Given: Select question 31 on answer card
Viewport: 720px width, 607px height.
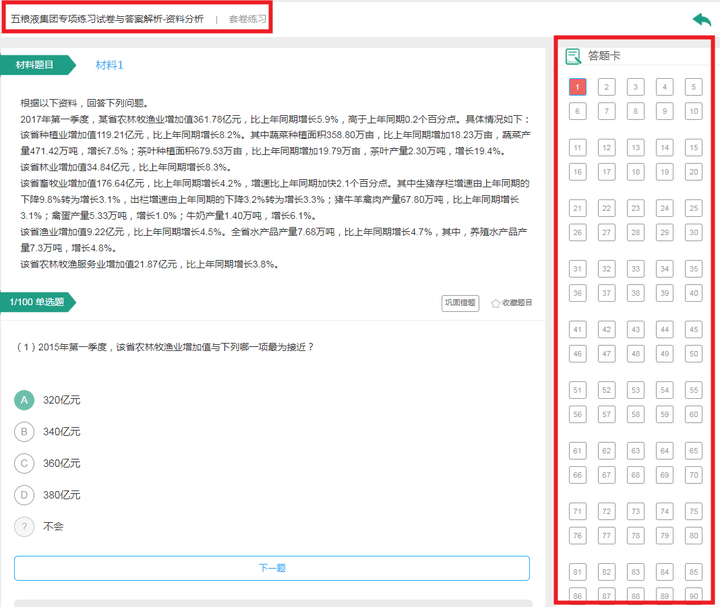Looking at the screenshot, I should (578, 269).
